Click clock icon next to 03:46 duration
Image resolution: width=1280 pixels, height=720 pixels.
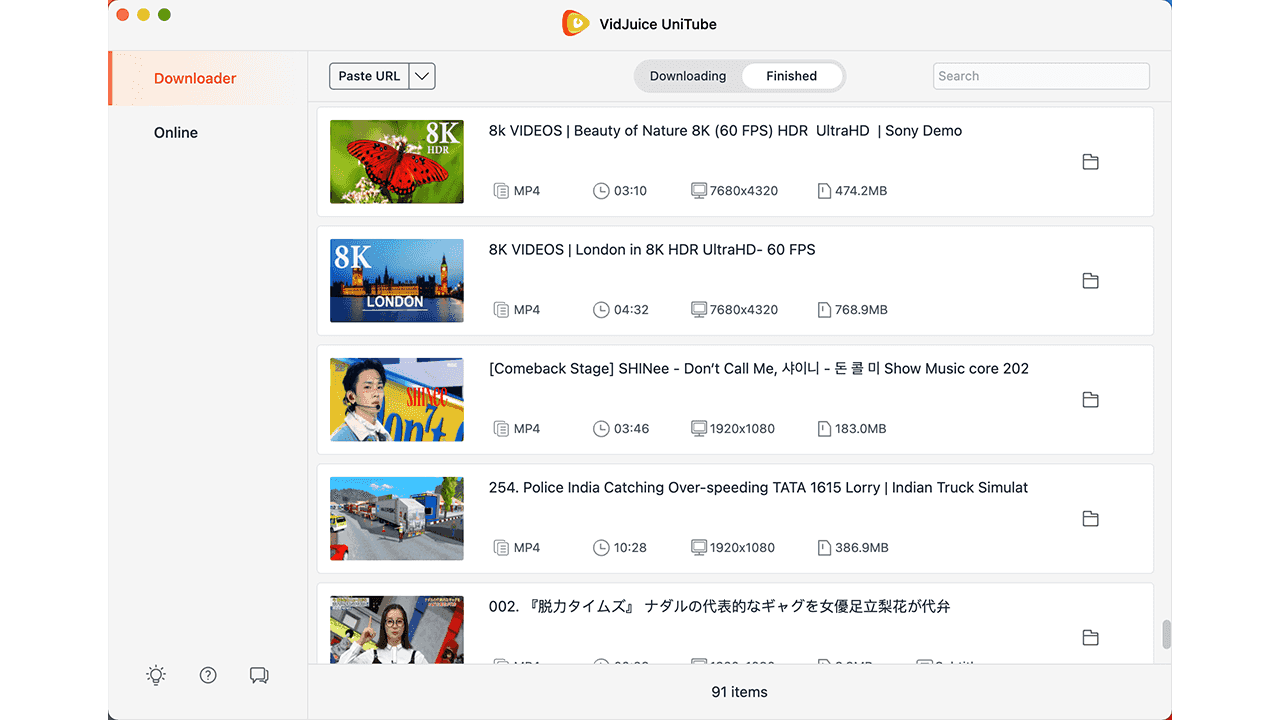coord(601,429)
